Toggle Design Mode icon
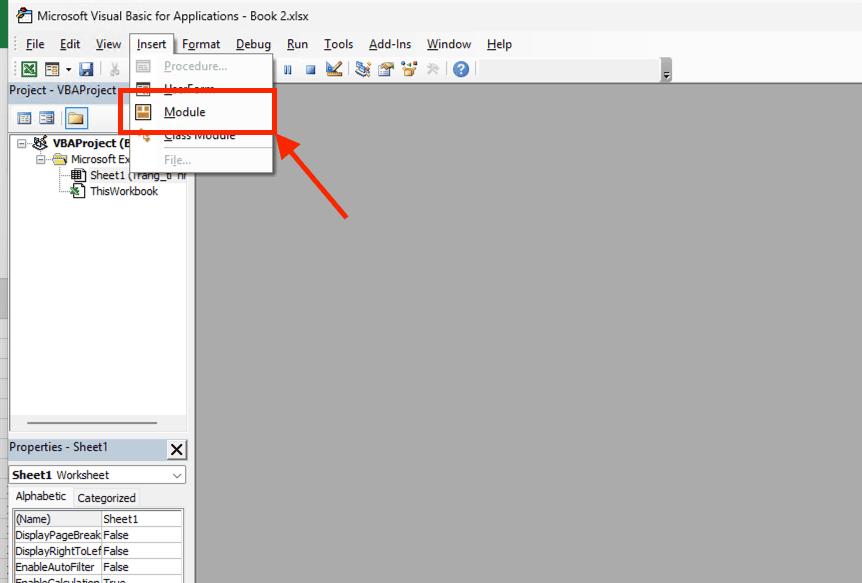Screen dimensions: 862x583 pos(334,69)
